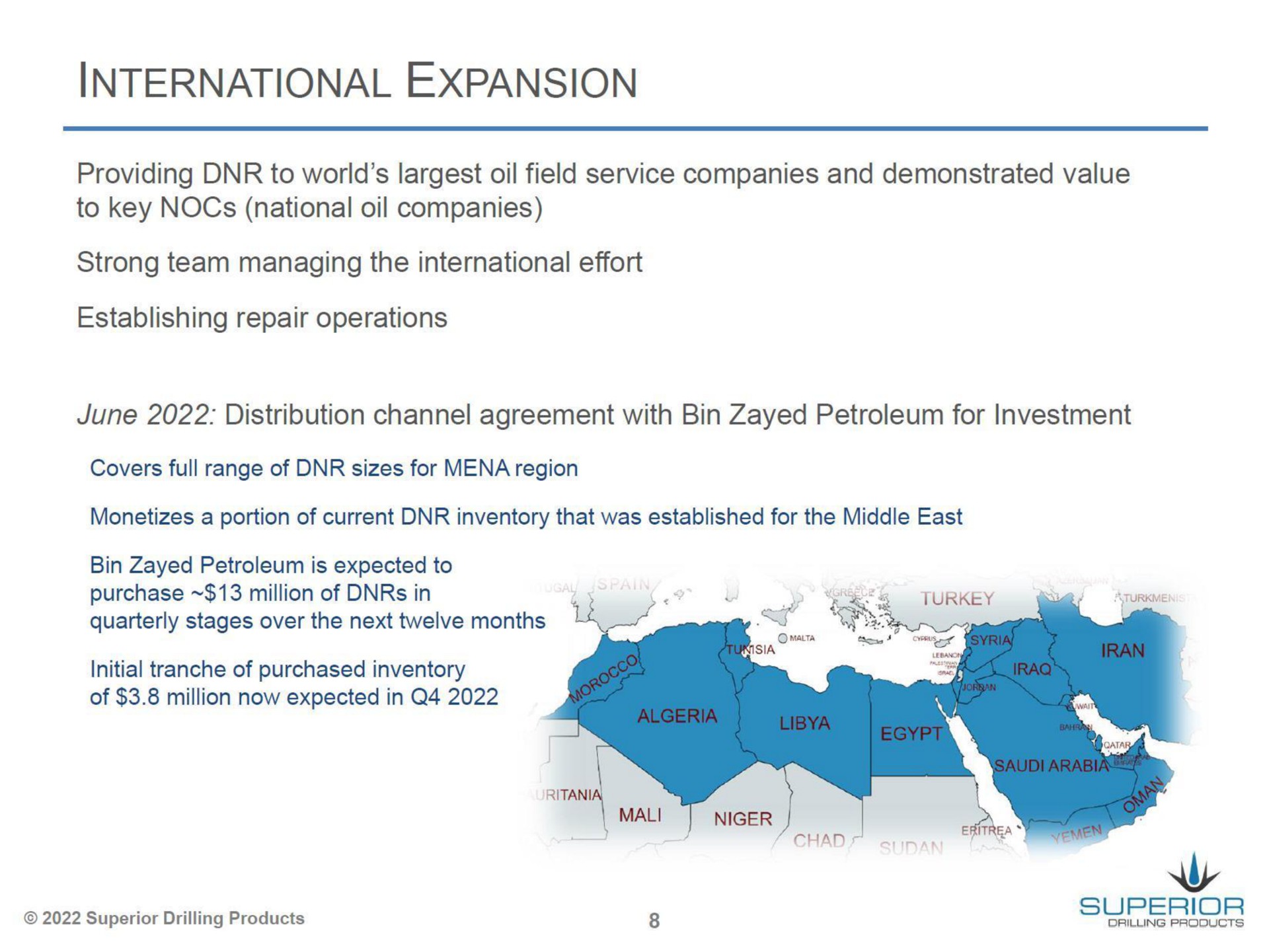
Task: Click the Qatar label on the map
Action: coord(1117,745)
